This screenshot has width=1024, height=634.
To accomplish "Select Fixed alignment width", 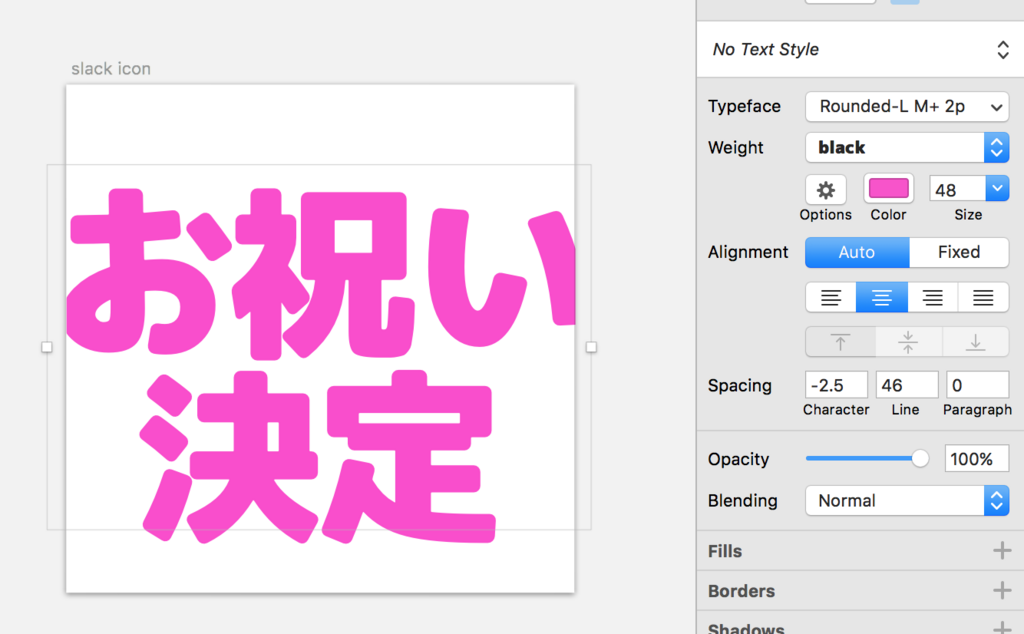I will tap(959, 252).
